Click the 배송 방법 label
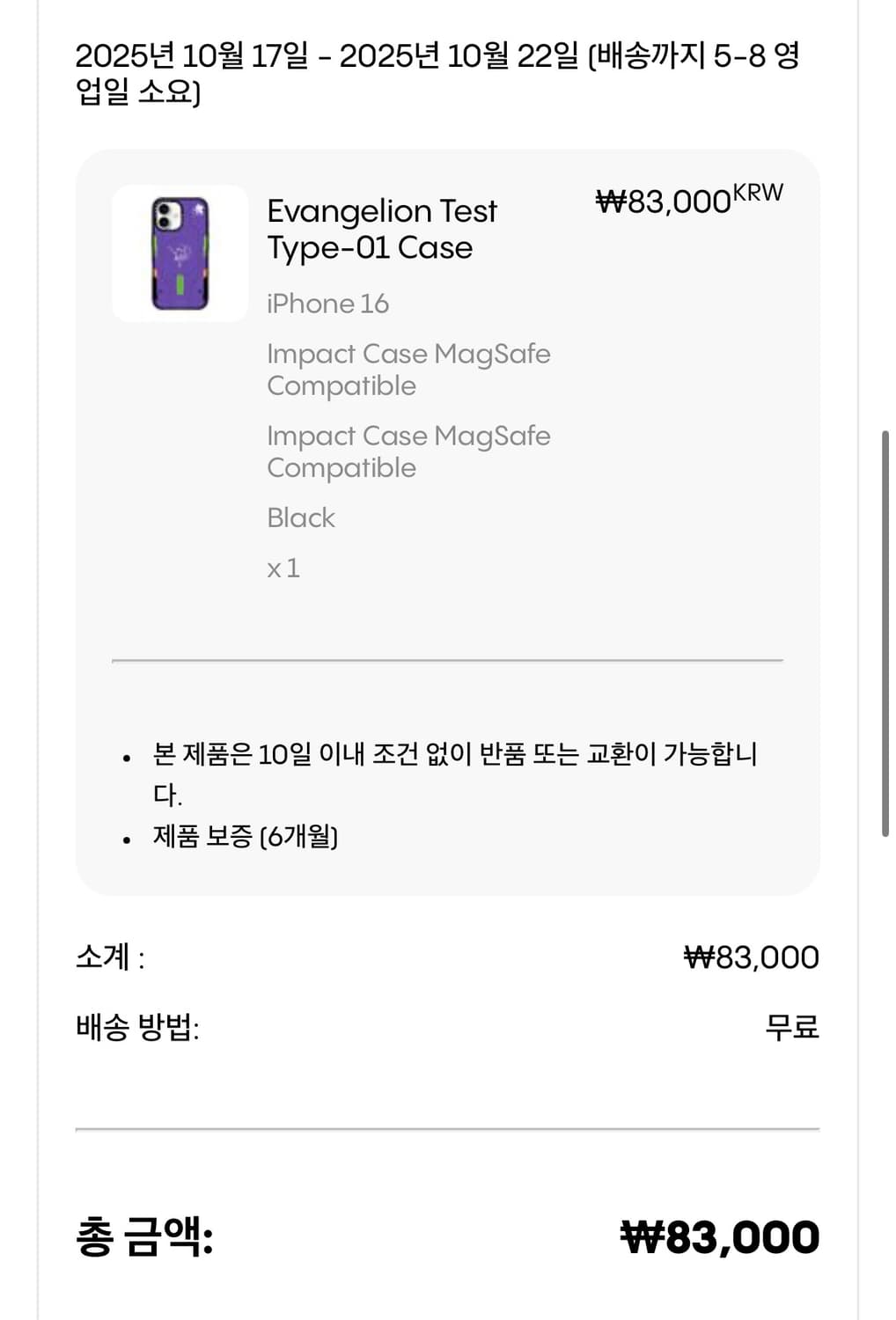 [x=137, y=1027]
